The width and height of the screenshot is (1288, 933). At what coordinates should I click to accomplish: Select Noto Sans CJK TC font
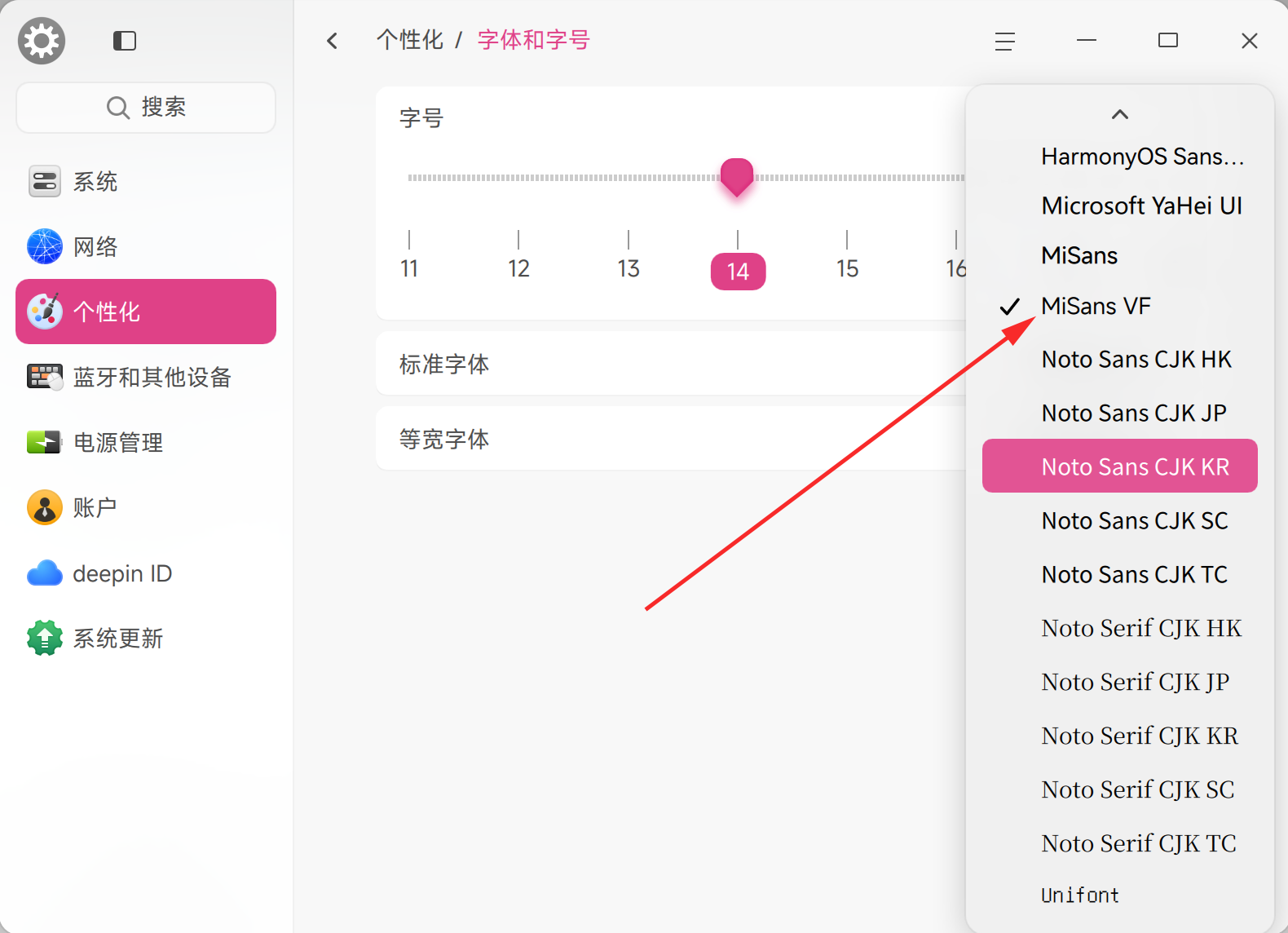pos(1120,575)
